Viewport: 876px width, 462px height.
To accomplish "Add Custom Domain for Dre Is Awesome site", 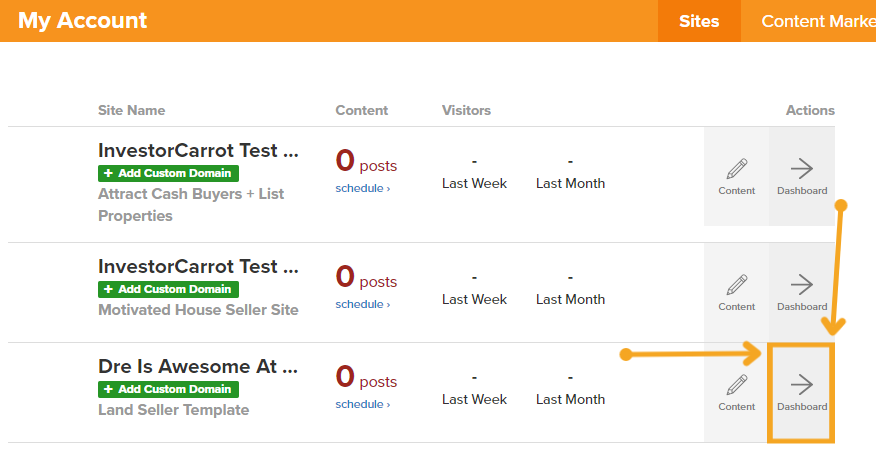I will (168, 389).
